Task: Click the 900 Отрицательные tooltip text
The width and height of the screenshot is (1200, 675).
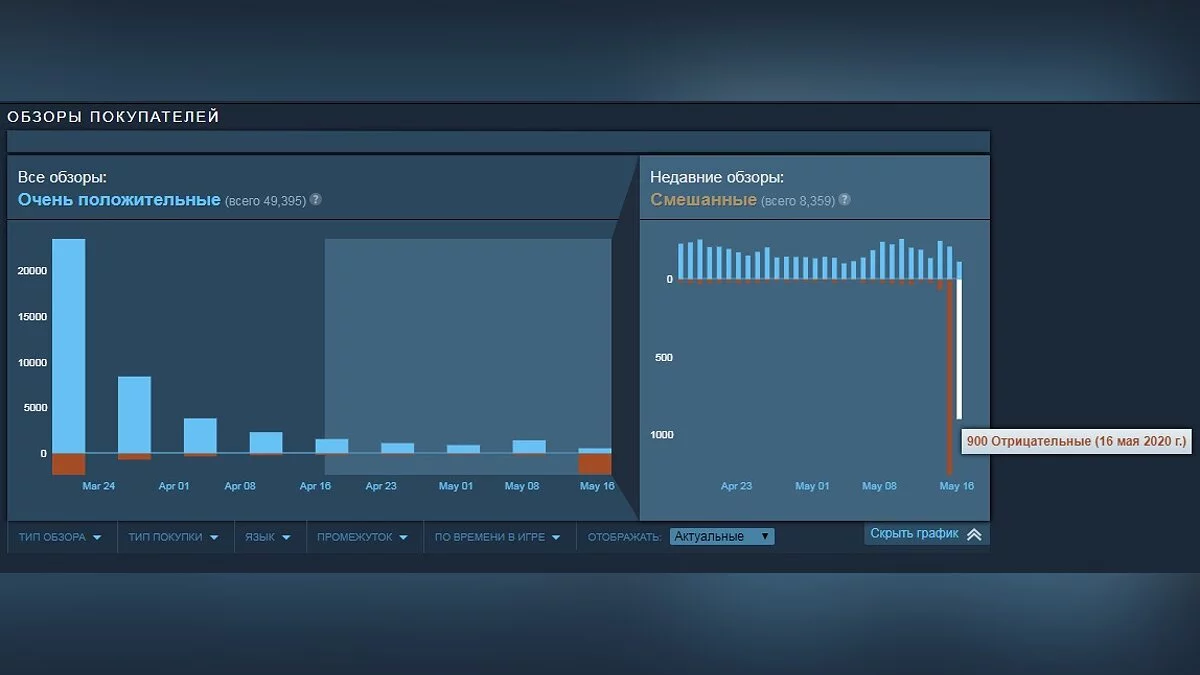Action: [x=1077, y=441]
